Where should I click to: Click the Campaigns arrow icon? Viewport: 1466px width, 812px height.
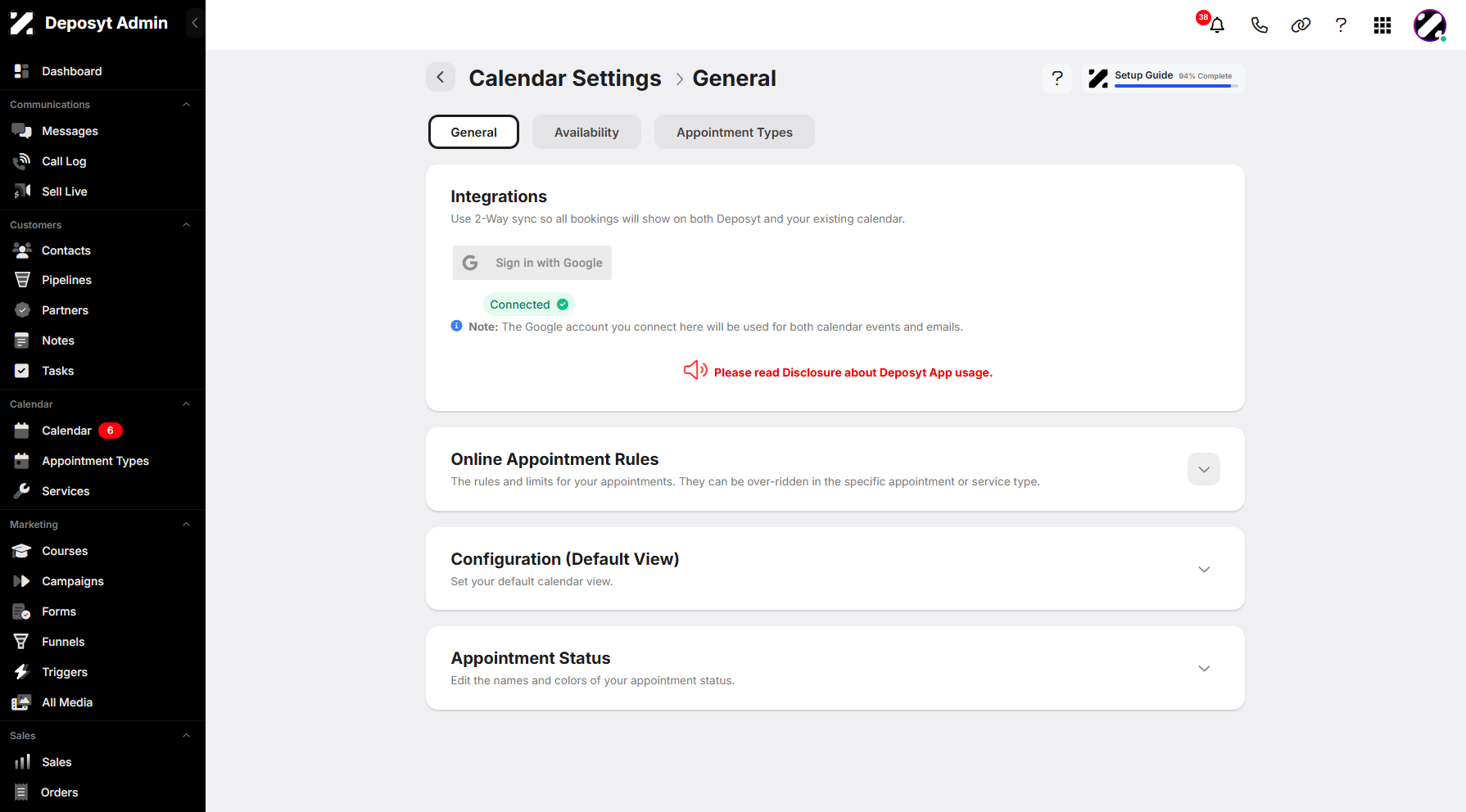22,581
